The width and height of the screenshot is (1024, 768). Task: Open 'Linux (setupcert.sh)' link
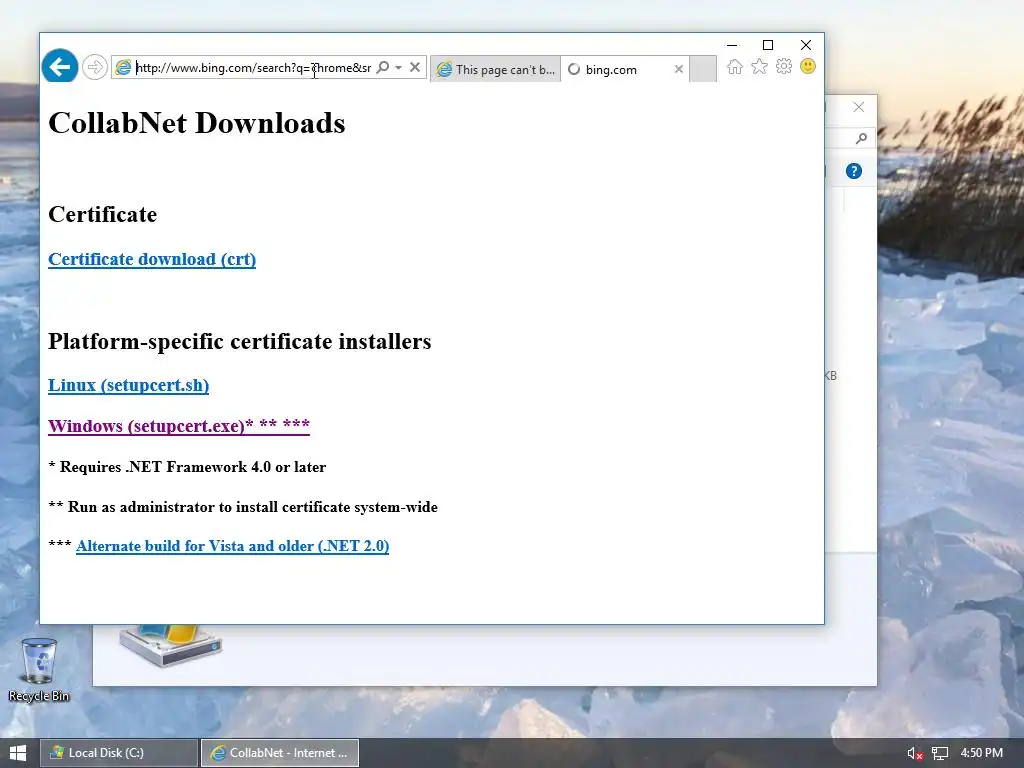[129, 385]
